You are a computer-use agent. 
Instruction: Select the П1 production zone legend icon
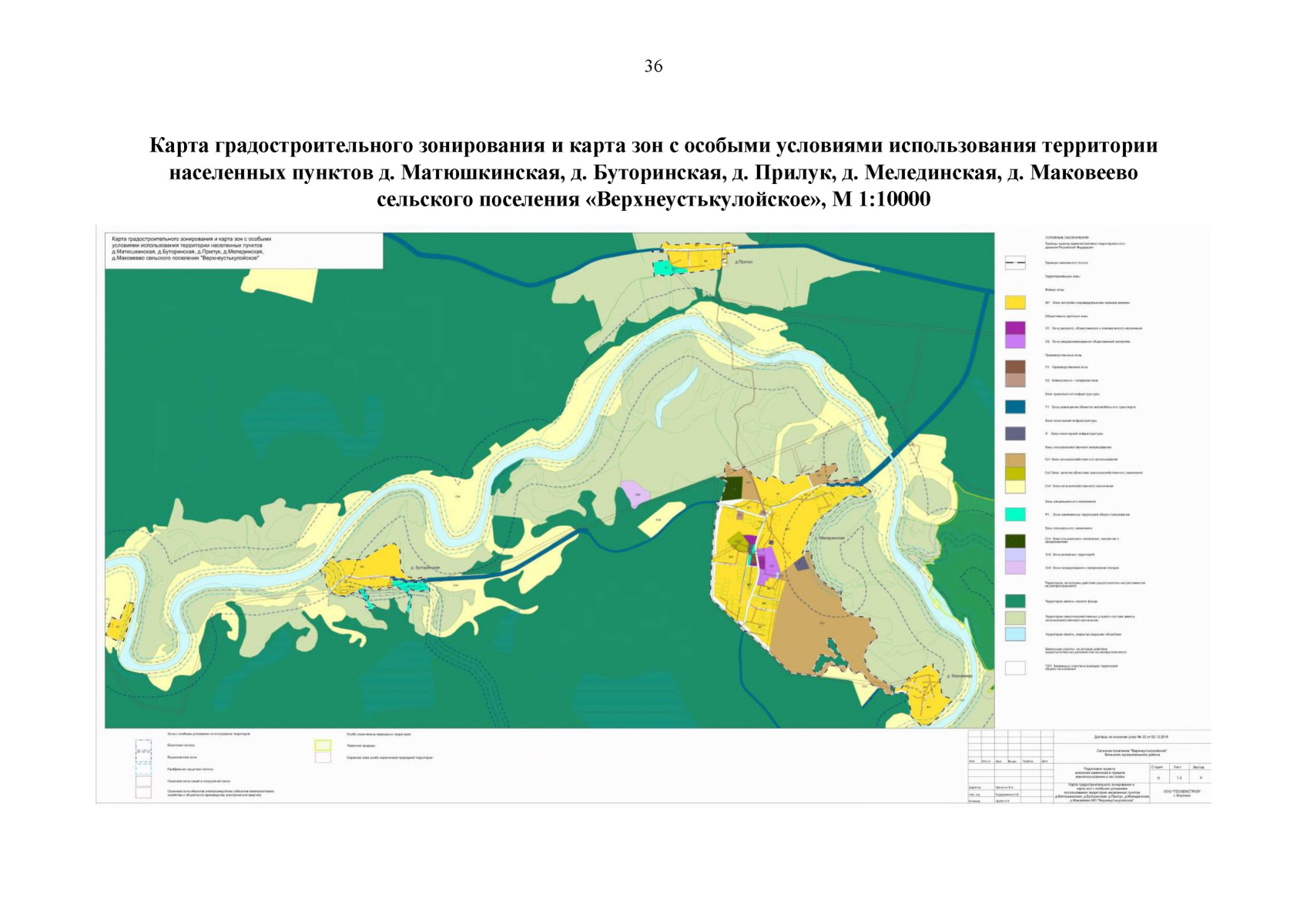[x=1015, y=368]
